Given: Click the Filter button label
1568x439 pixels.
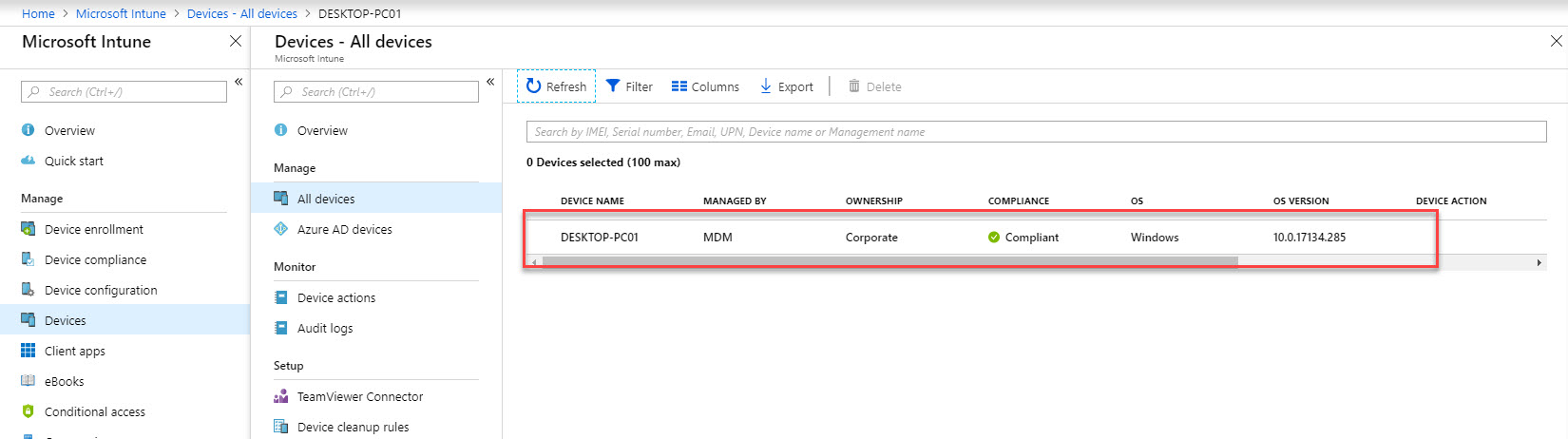Looking at the screenshot, I should pyautogui.click(x=639, y=86).
